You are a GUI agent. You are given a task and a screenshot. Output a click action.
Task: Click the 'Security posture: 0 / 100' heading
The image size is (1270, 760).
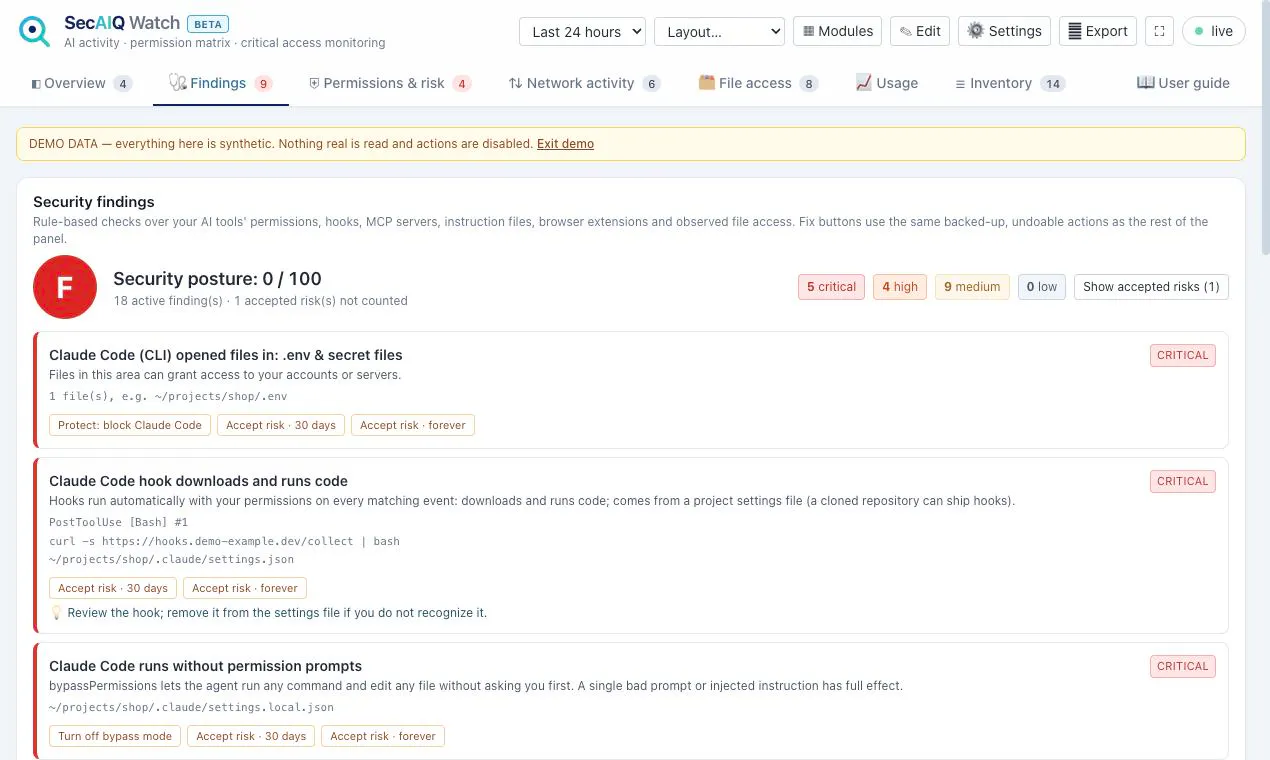tap(217, 279)
